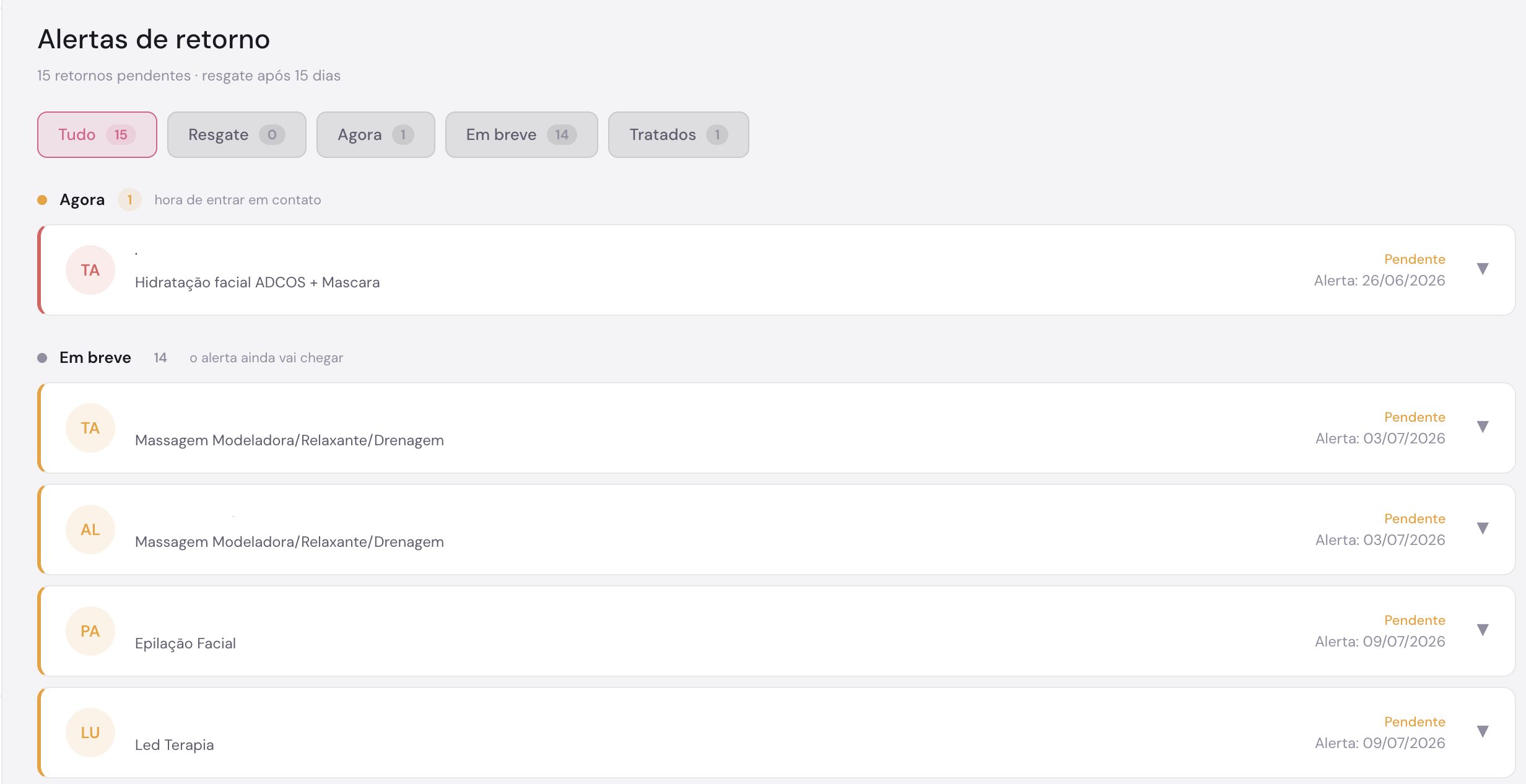Click the gray dot beside Em breve heading
1526x784 pixels.
(42, 358)
